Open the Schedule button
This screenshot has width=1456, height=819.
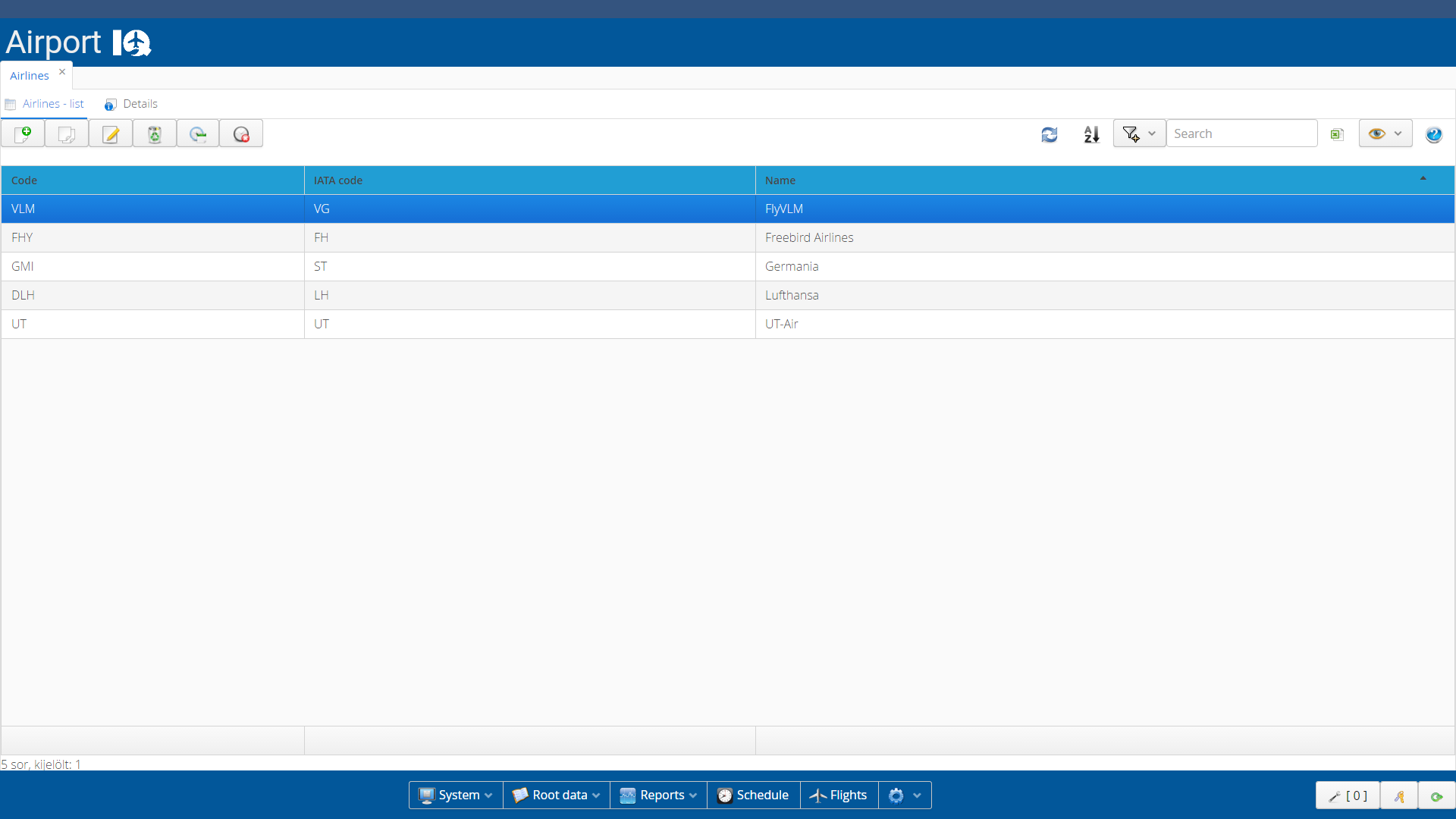[x=753, y=795]
